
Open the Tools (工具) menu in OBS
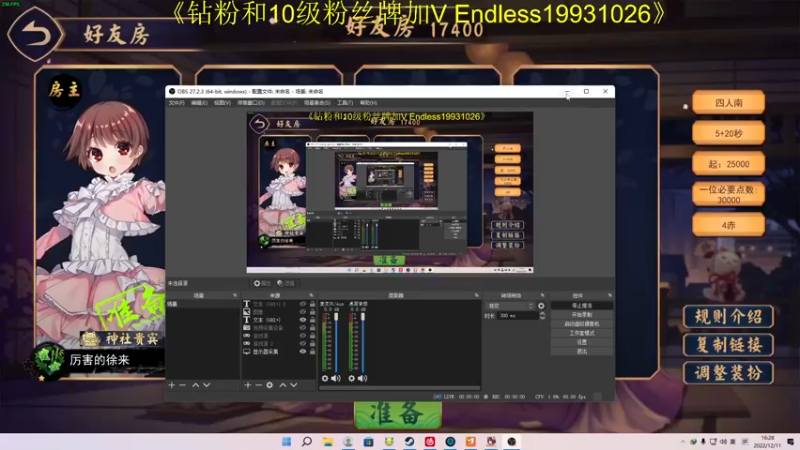coord(345,103)
